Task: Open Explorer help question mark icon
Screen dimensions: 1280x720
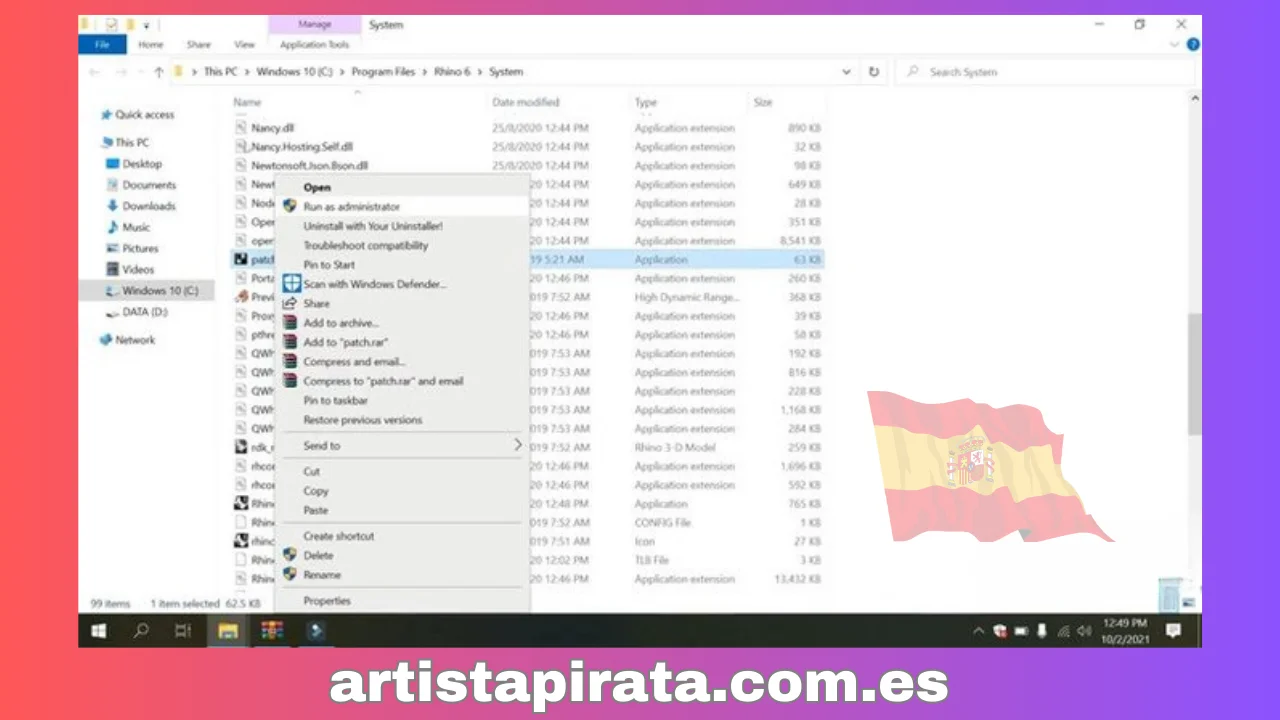Action: (x=1192, y=45)
